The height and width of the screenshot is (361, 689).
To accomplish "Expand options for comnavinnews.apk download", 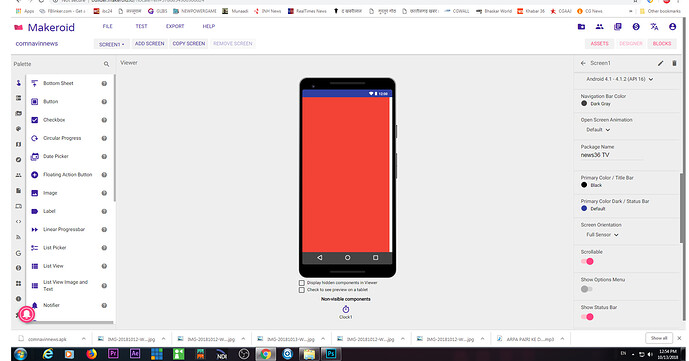I will [83, 339].
